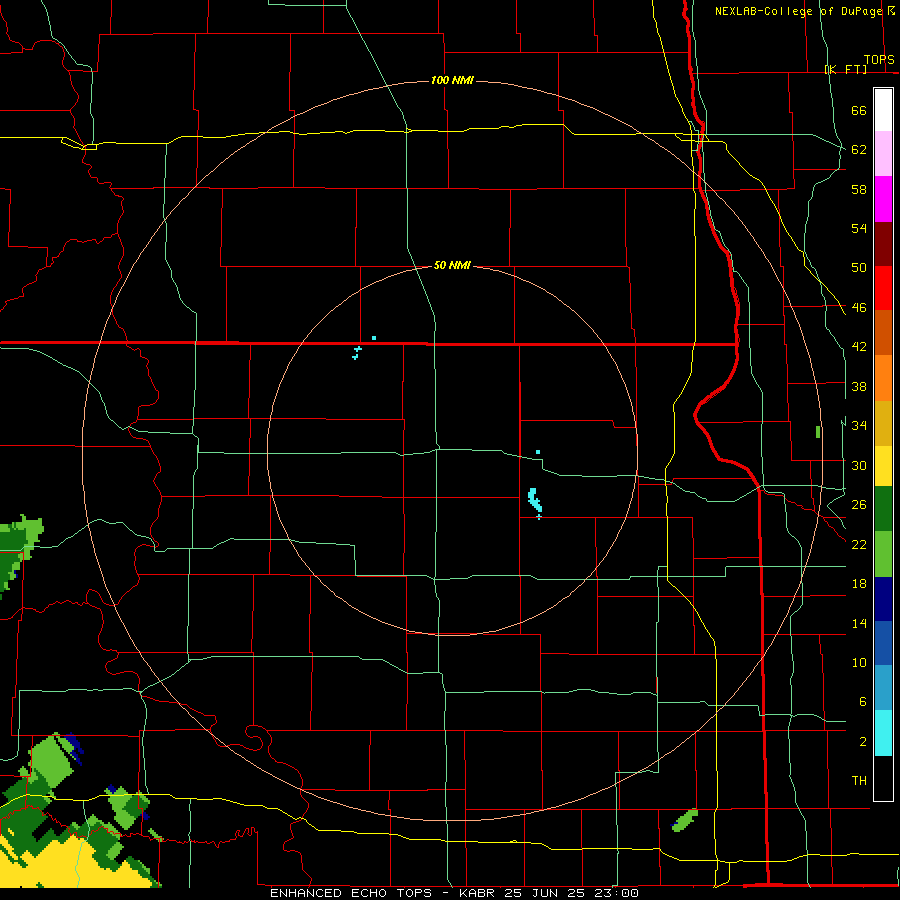The height and width of the screenshot is (900, 900).
Task: Select the light green legend swatch
Action: click(x=883, y=554)
